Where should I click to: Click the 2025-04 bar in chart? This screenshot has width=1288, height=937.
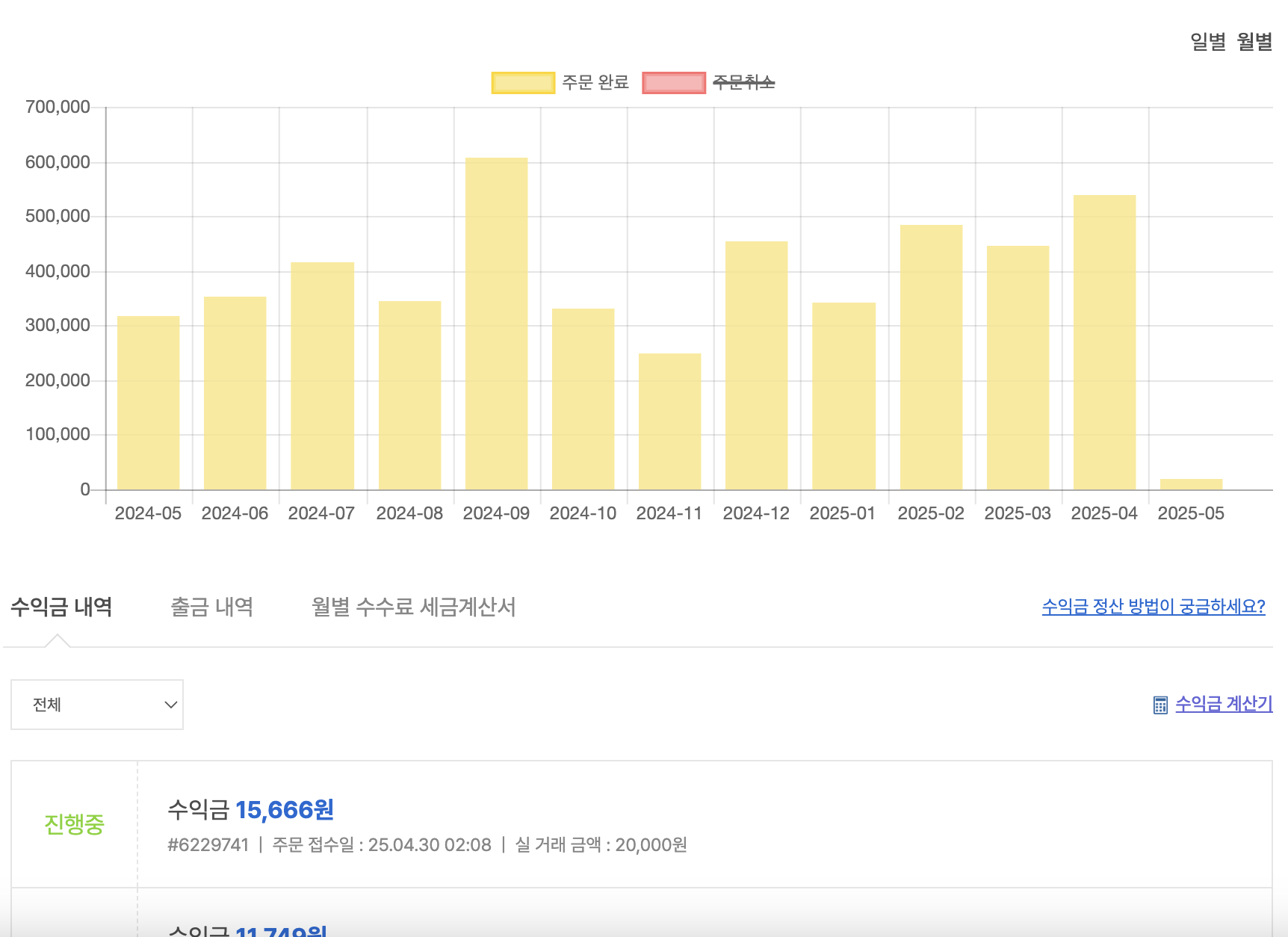1104,342
